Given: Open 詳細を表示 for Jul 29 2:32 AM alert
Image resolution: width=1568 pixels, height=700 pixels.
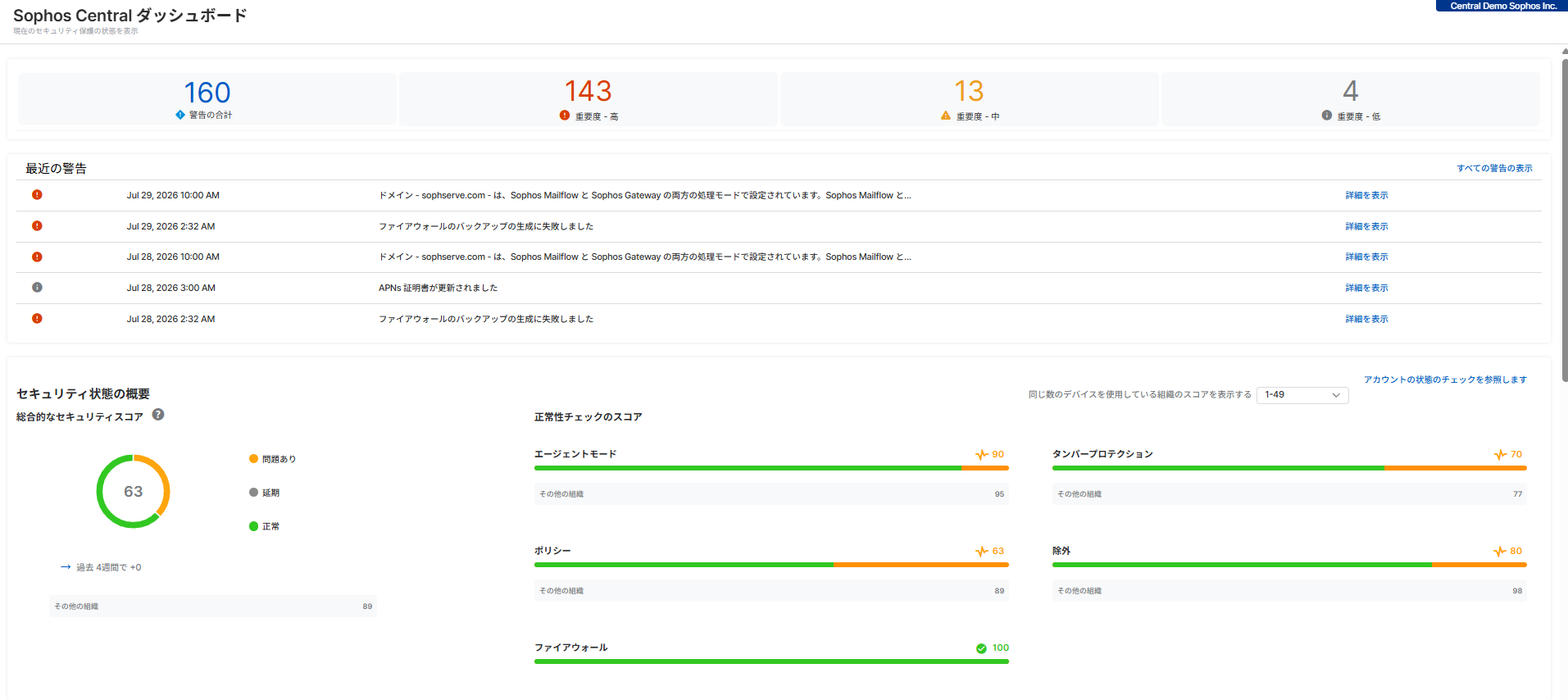Looking at the screenshot, I should 1366,226.
